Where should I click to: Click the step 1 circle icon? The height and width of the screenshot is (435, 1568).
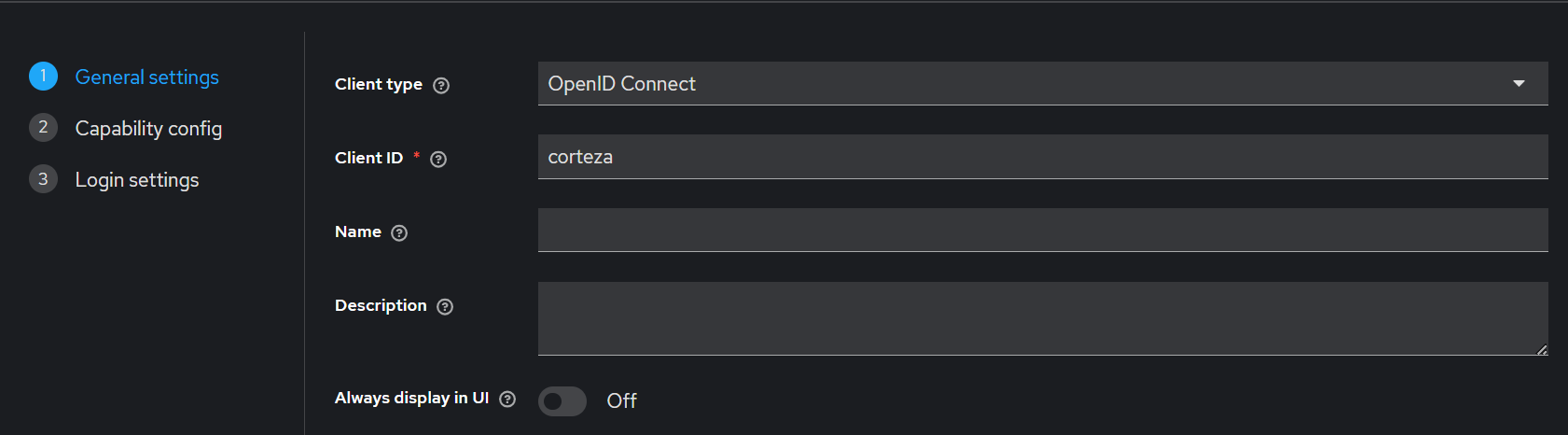[43, 77]
